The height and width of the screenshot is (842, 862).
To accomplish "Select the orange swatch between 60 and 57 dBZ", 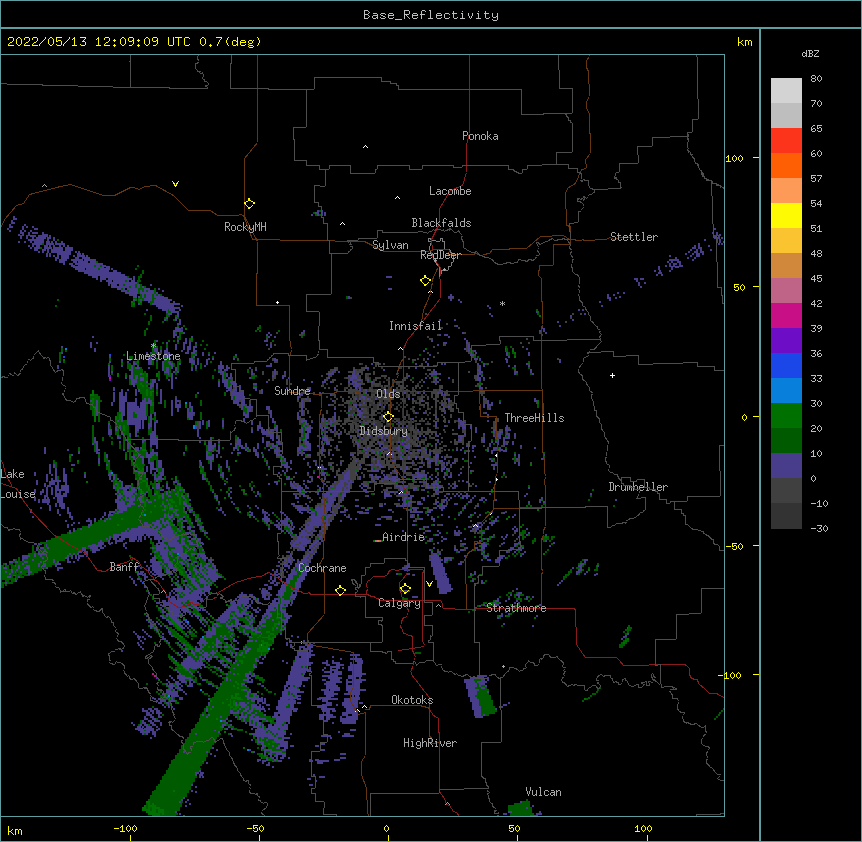I will 786,165.
